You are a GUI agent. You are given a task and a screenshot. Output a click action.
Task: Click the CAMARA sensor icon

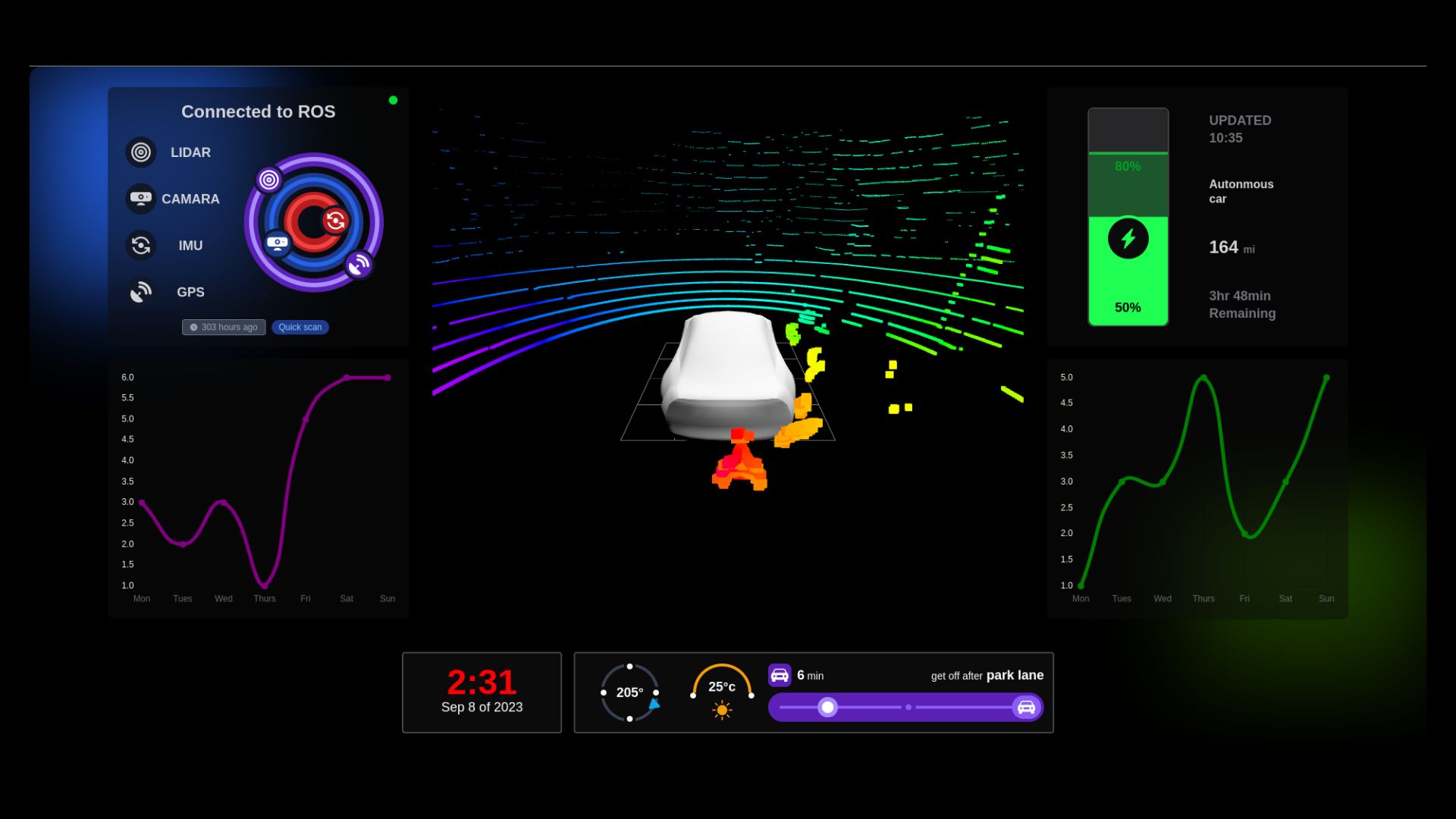point(141,199)
